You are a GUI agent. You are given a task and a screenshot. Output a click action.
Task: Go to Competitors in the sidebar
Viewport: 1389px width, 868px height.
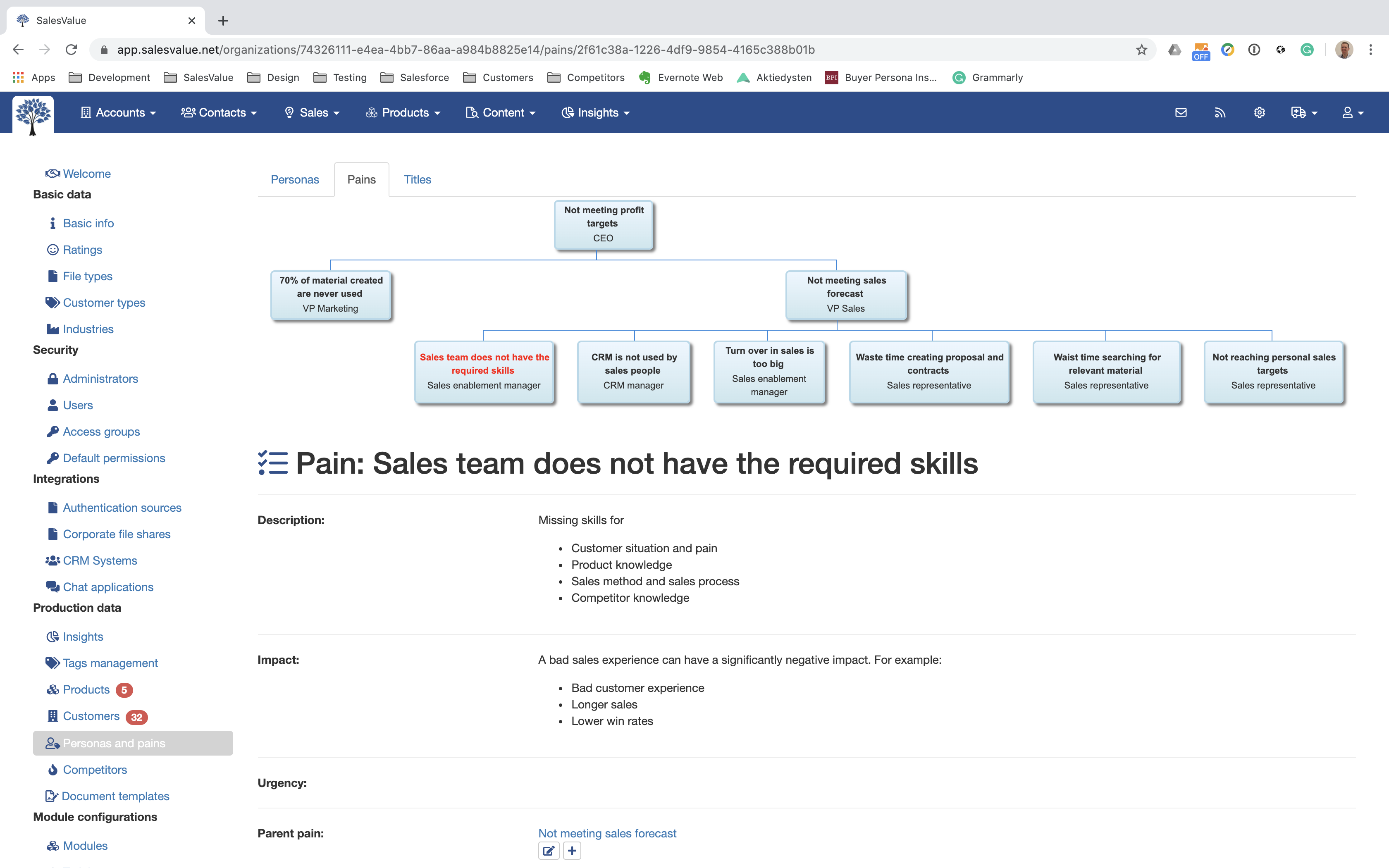click(95, 770)
